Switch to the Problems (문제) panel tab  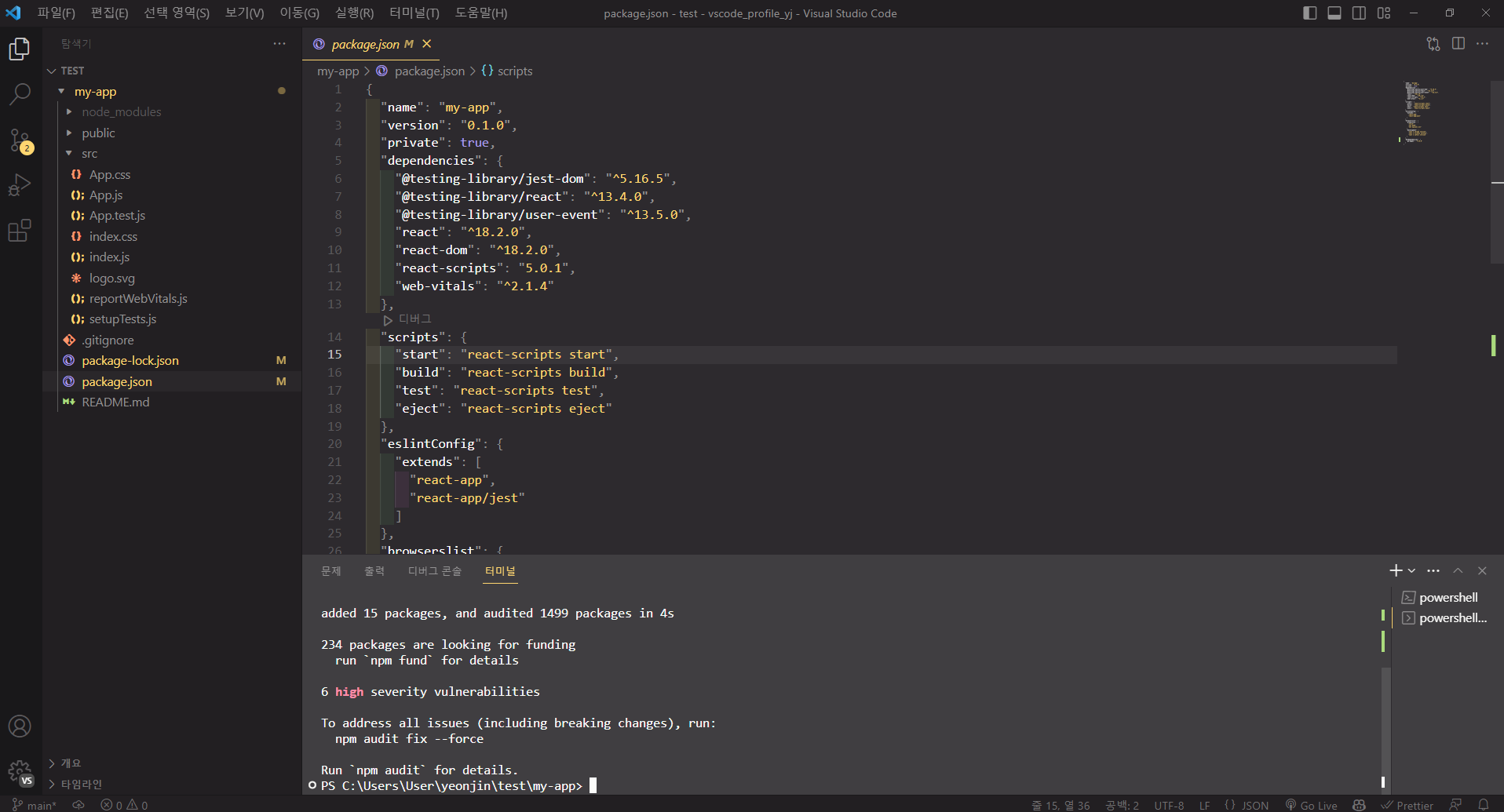pos(331,571)
